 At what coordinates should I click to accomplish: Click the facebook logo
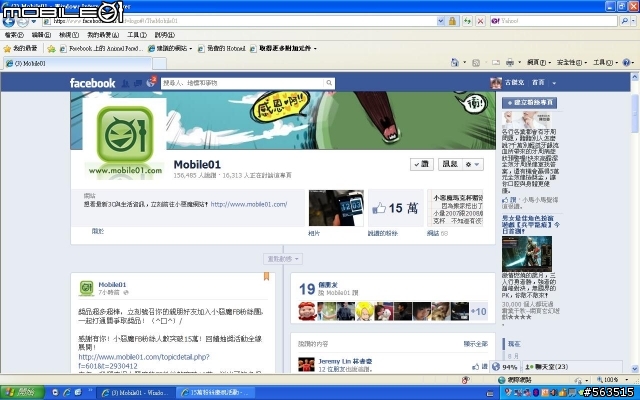93,83
